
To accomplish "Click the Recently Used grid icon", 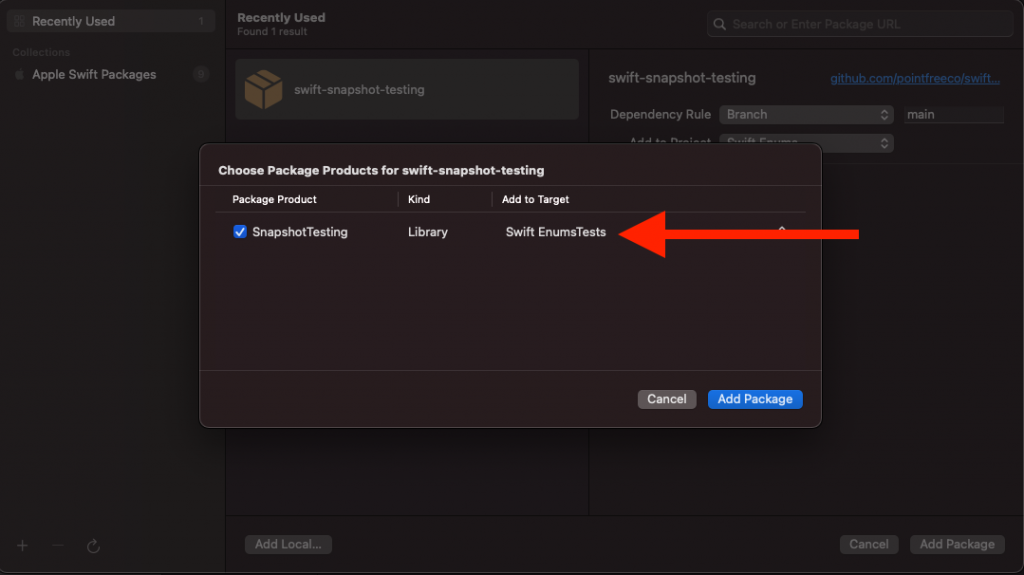I will click(20, 22).
